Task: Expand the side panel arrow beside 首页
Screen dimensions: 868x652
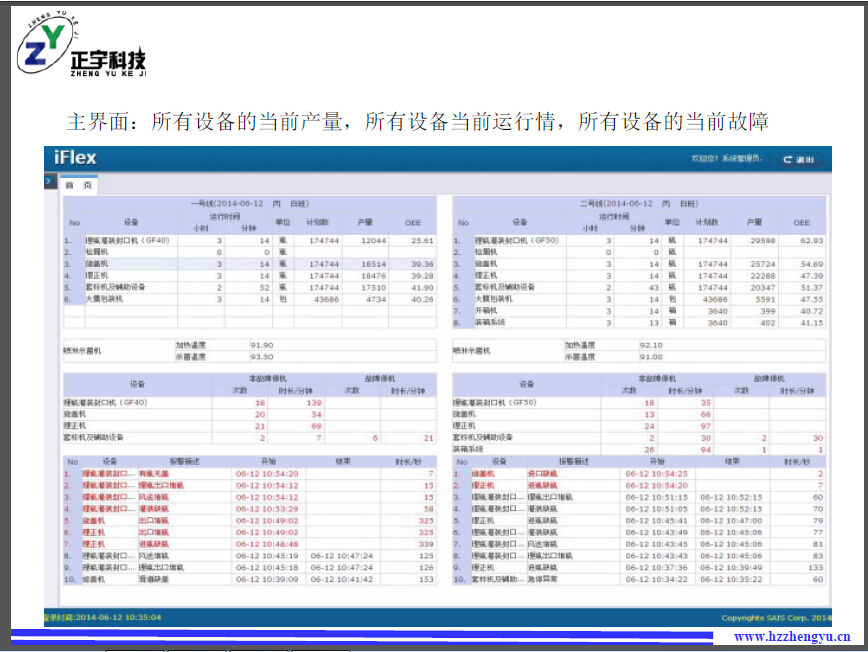Action: pos(50,181)
